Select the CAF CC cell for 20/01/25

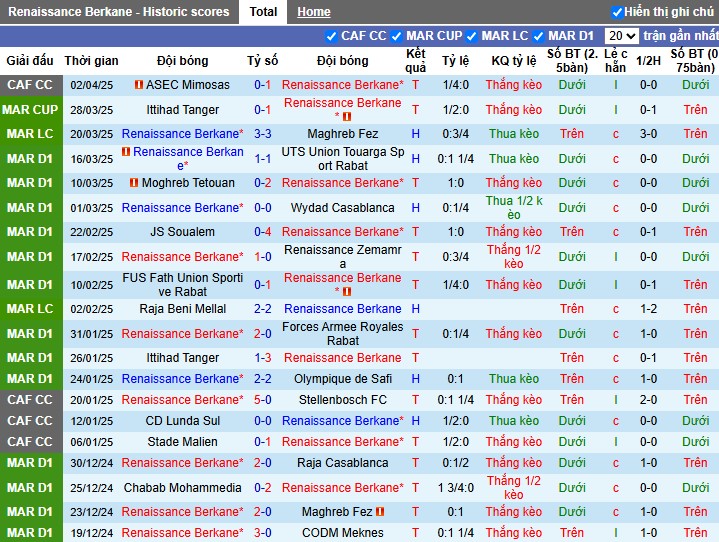point(30,400)
